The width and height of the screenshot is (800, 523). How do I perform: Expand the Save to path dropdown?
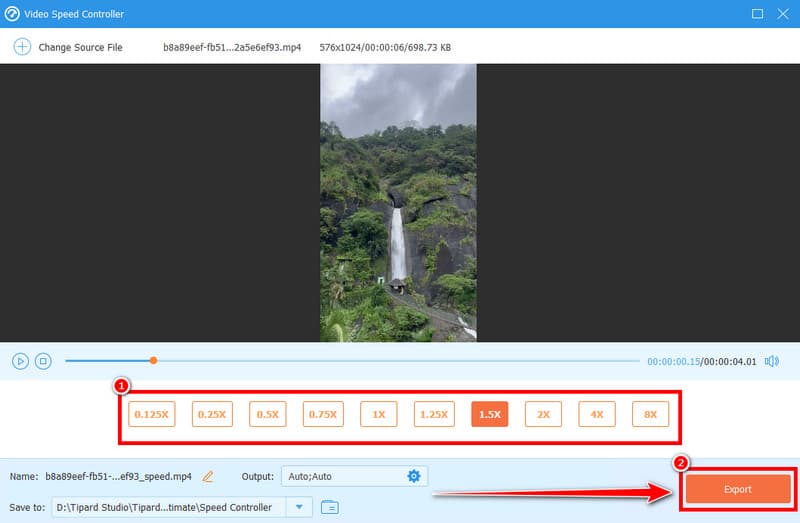coord(299,507)
